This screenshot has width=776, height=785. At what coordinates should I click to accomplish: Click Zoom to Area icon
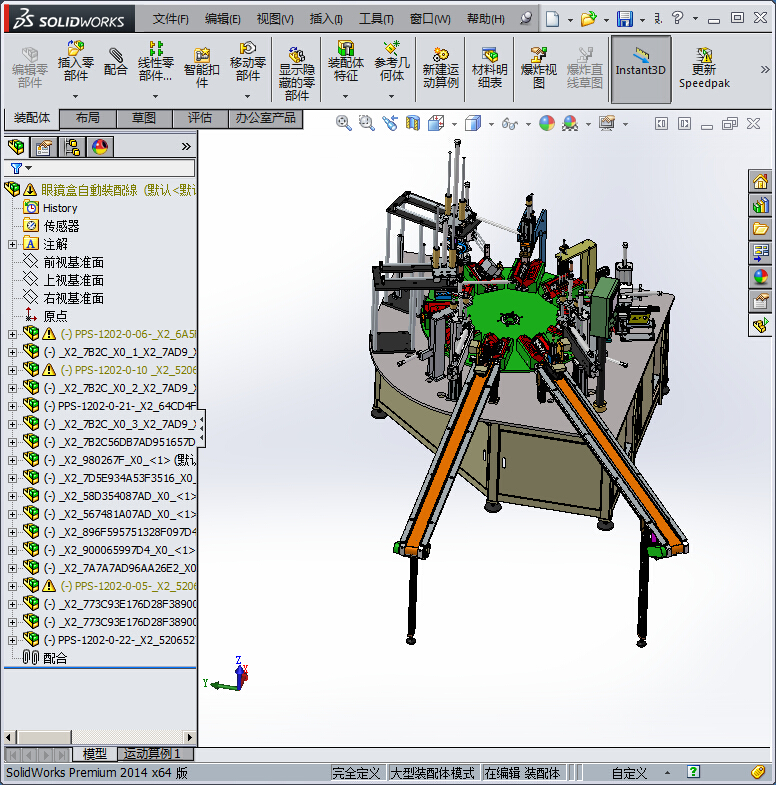[x=366, y=123]
